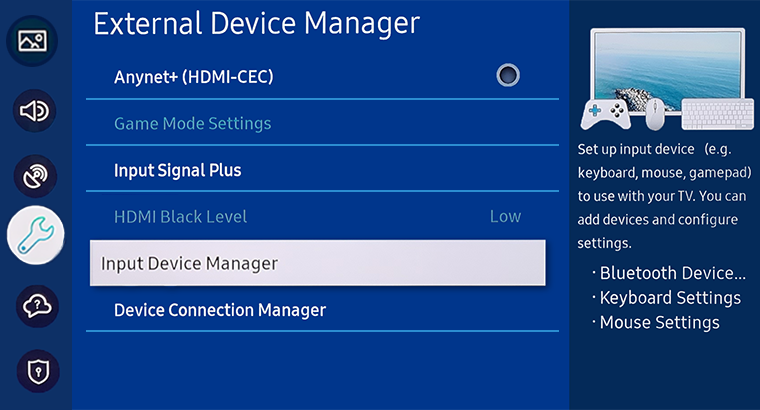Click the 'Set up input device' description
This screenshot has height=410, width=760.
pyautogui.click(x=664, y=196)
